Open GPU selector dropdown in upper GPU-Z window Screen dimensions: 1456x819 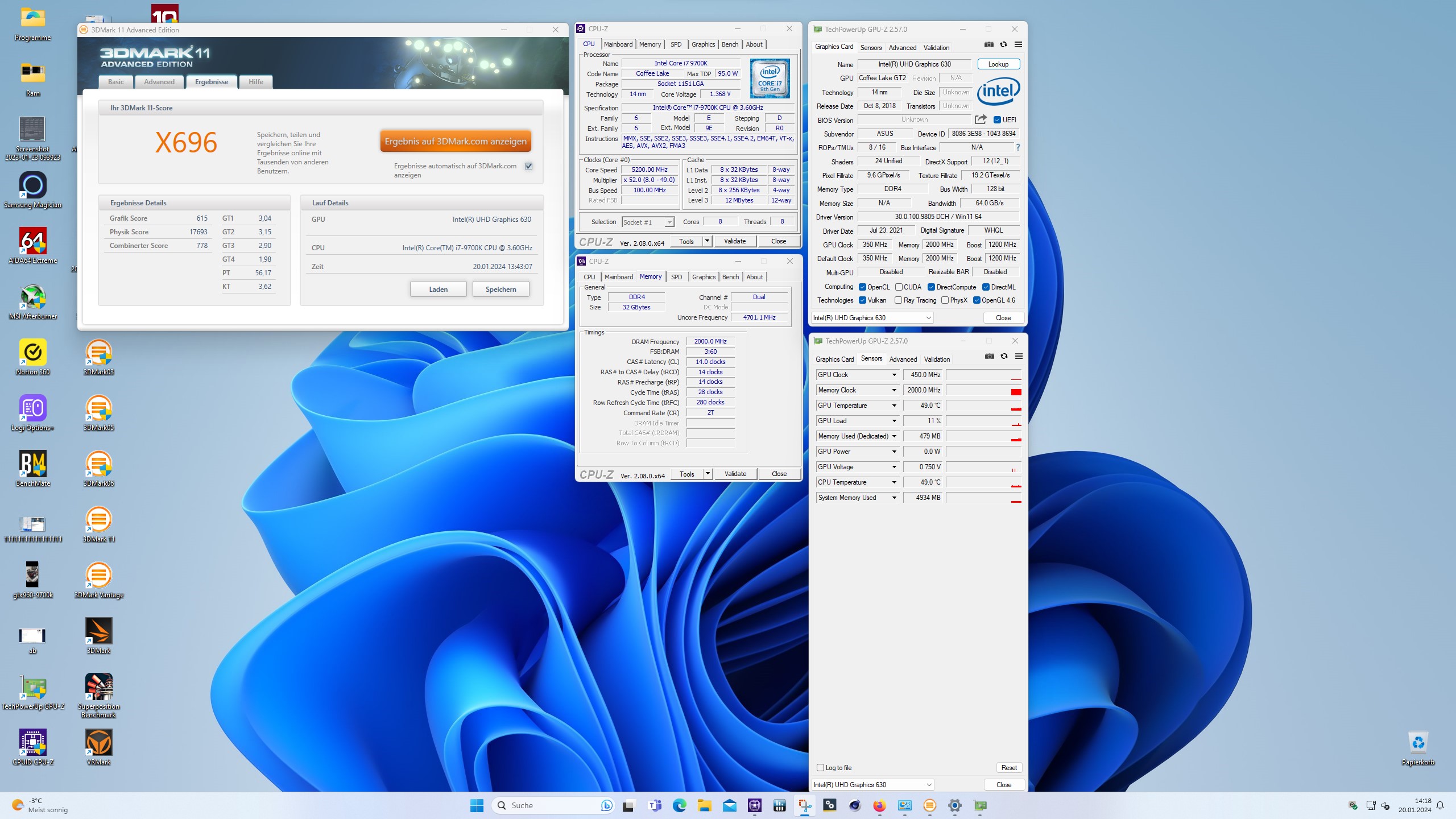[872, 318]
